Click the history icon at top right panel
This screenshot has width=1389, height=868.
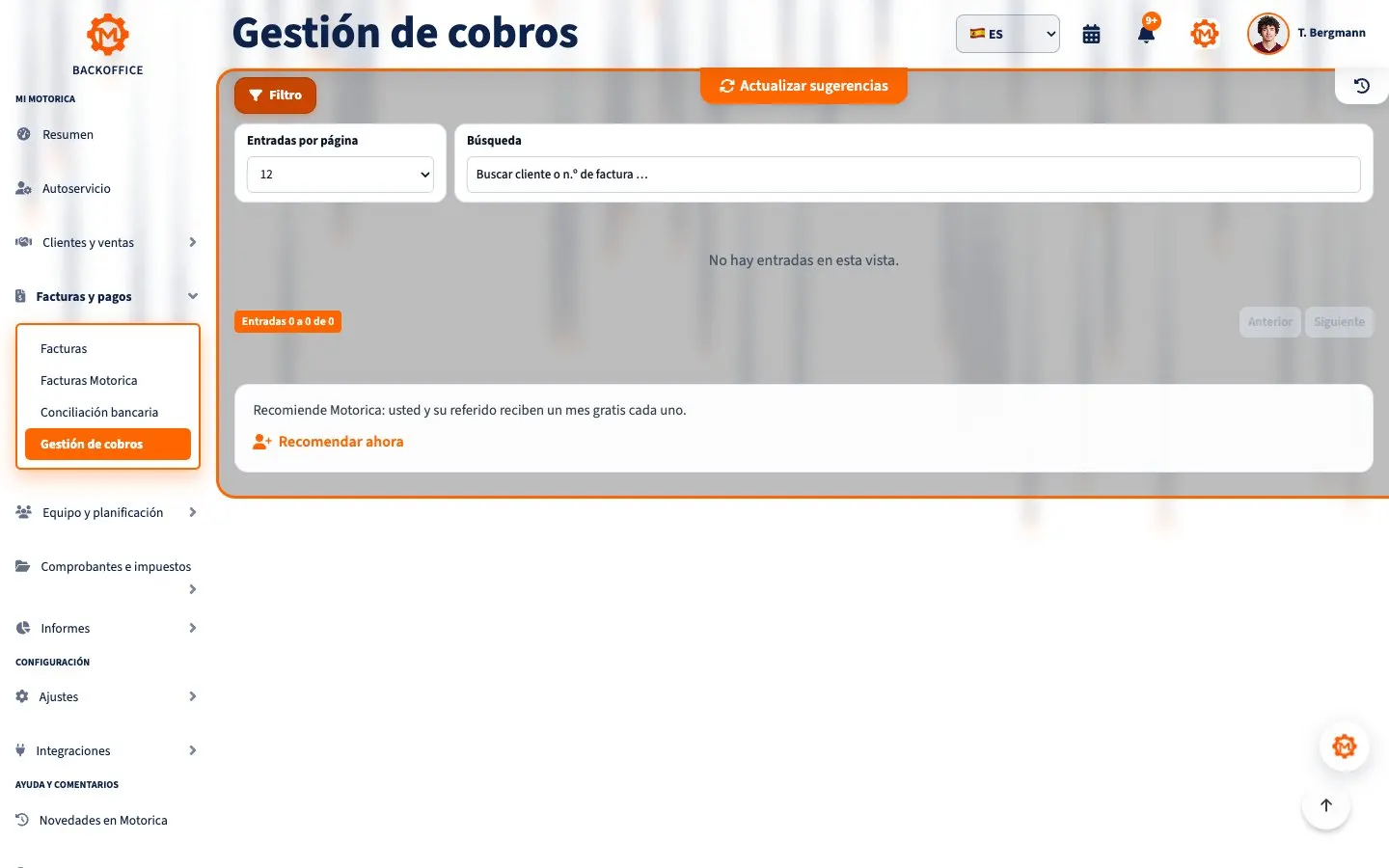click(x=1361, y=86)
